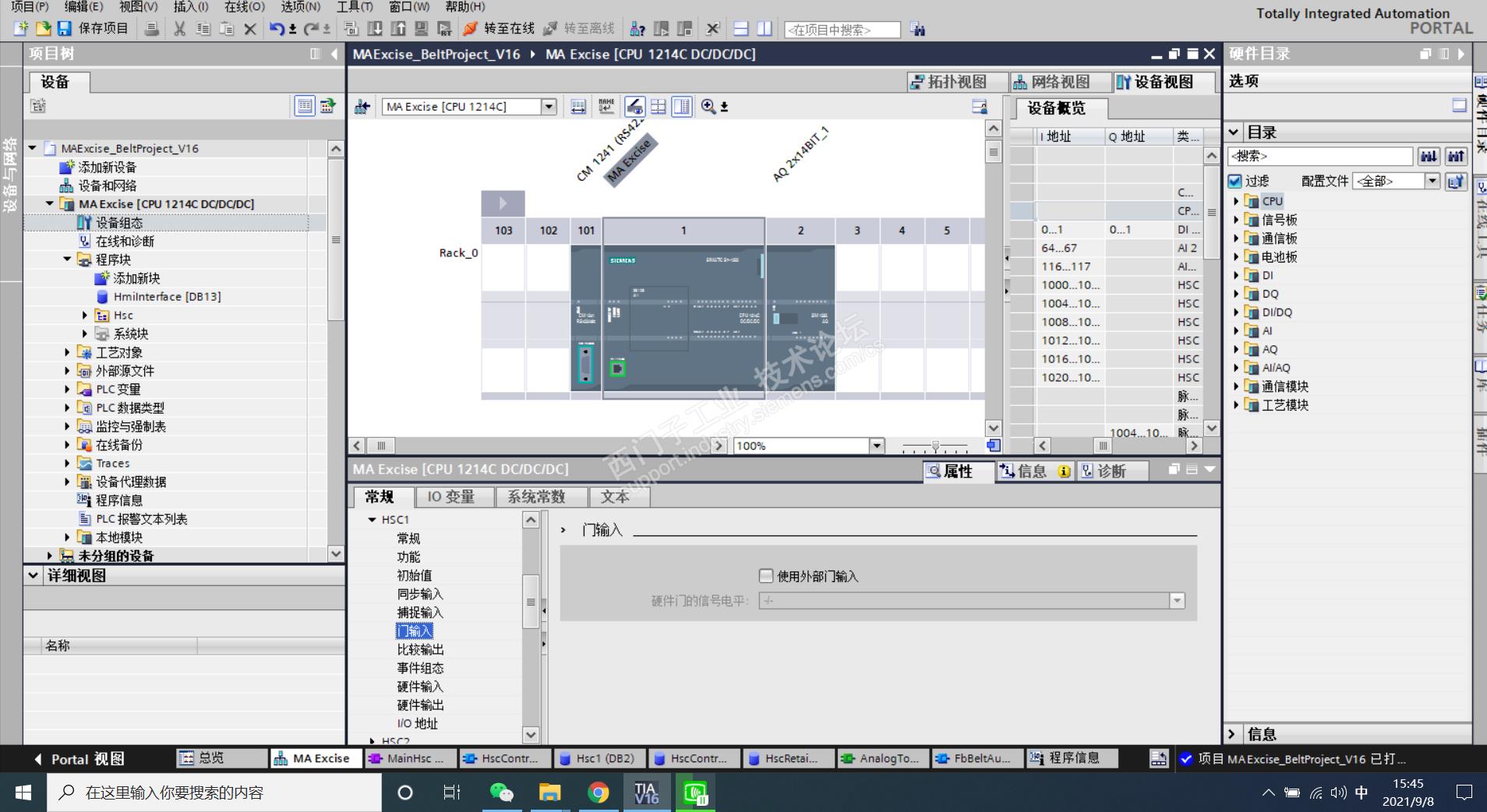1487x812 pixels.
Task: Click the NAME module labels icon
Action: click(x=606, y=107)
